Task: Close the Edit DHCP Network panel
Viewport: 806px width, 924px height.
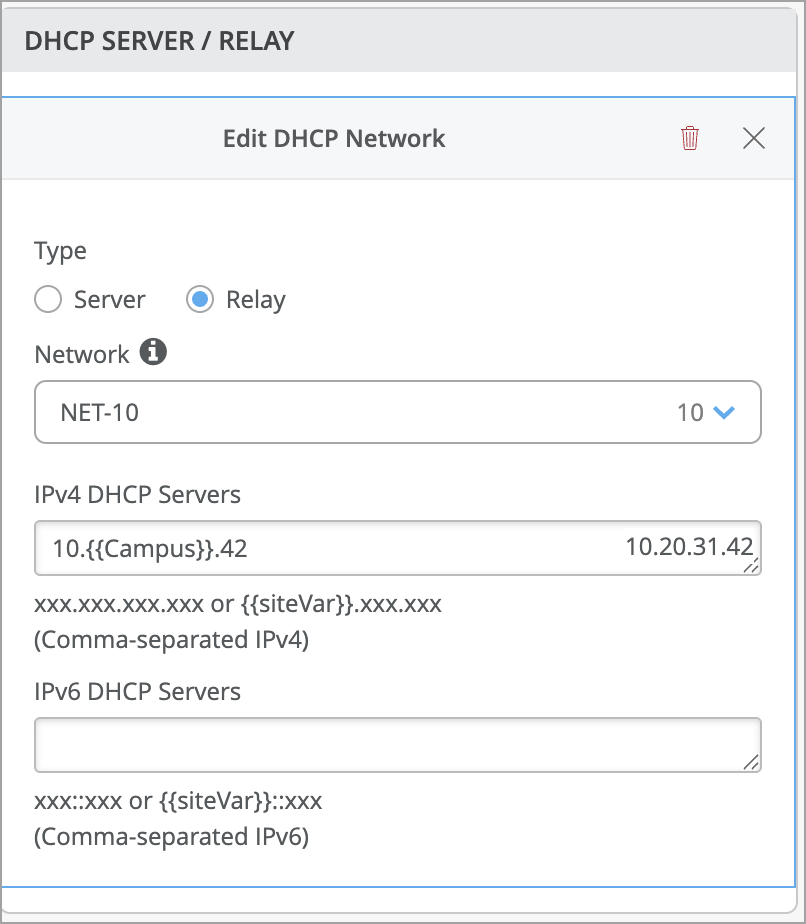Action: [754, 138]
